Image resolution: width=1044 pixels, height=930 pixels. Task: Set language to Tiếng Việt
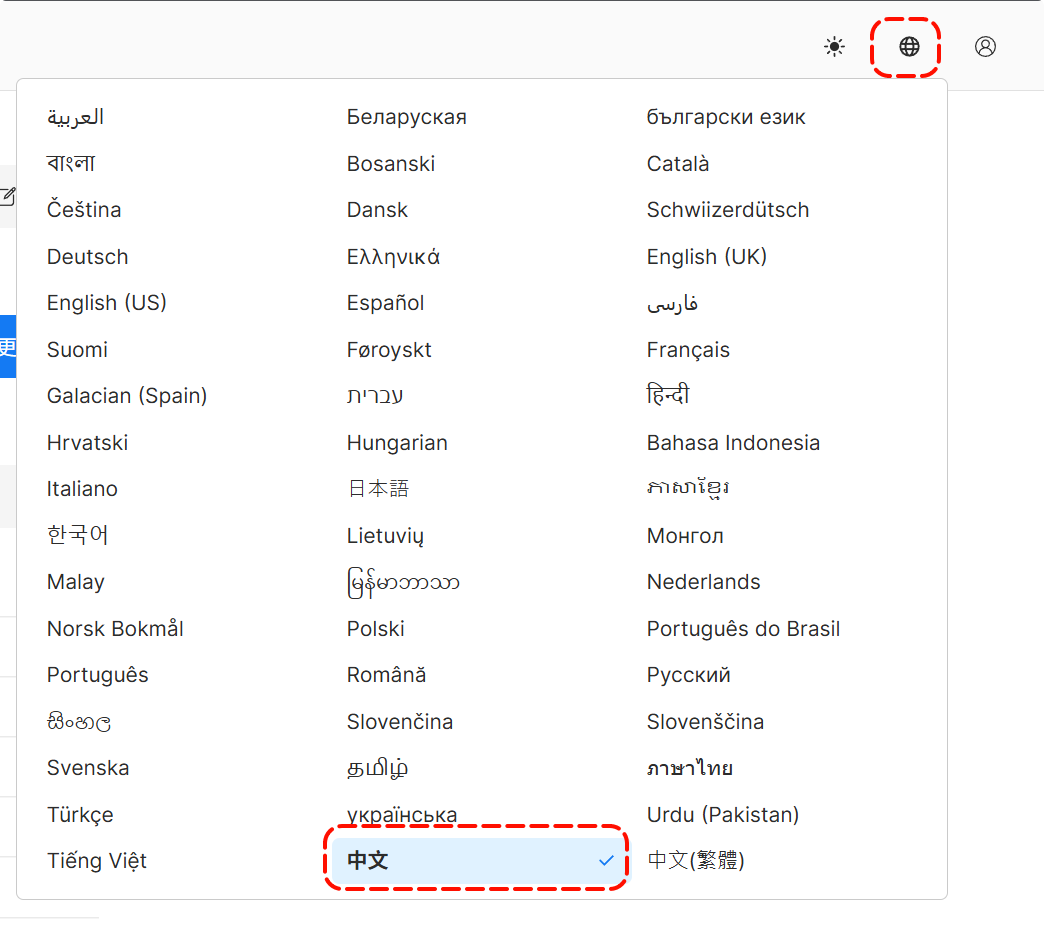(97, 861)
